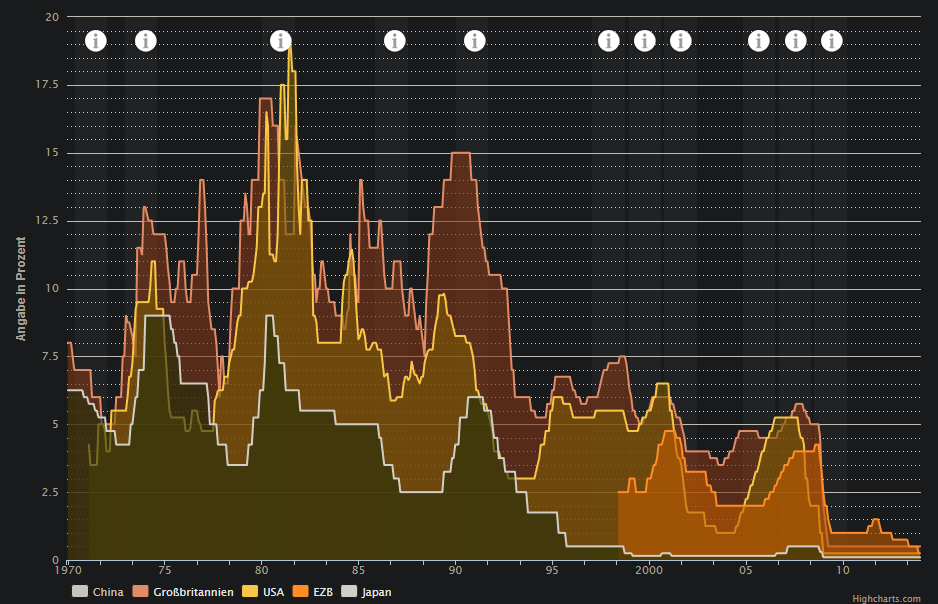
Task: Click the info marker just before year 10
Action: click(832, 41)
